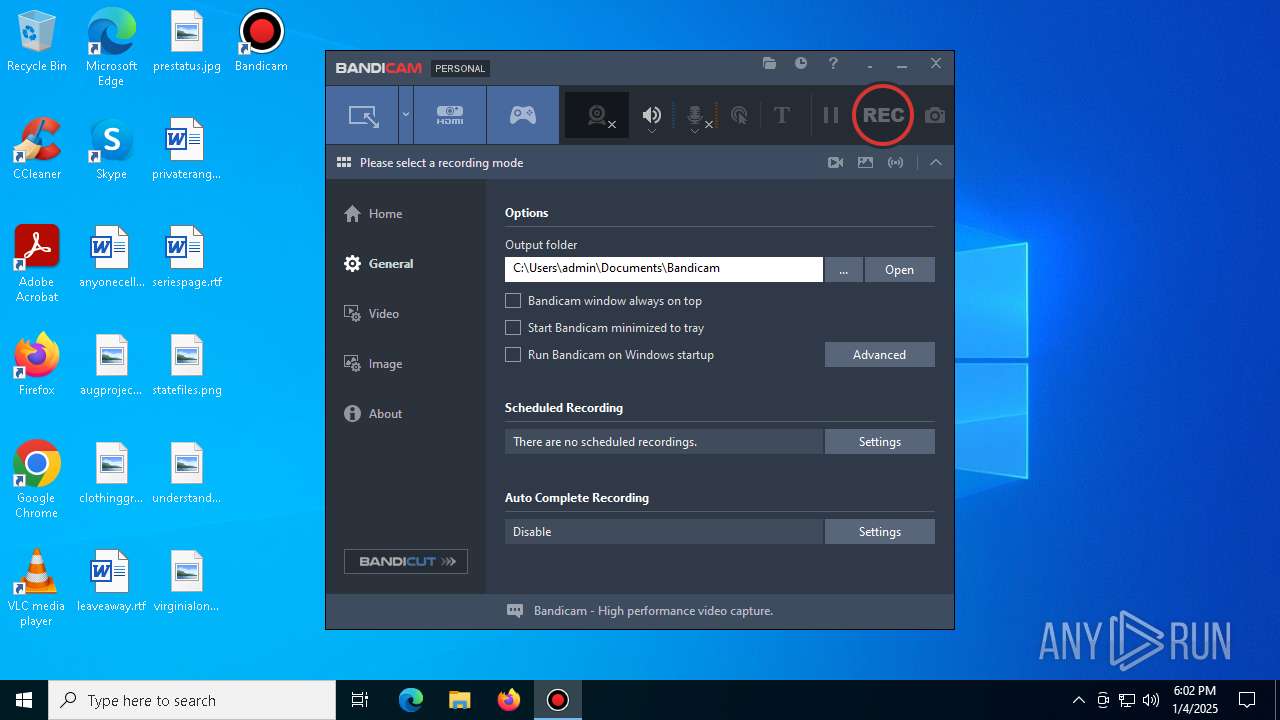Viewport: 1280px width, 720px height.
Task: Select the Adobe Acrobat desktop icon
Action: coord(37,264)
